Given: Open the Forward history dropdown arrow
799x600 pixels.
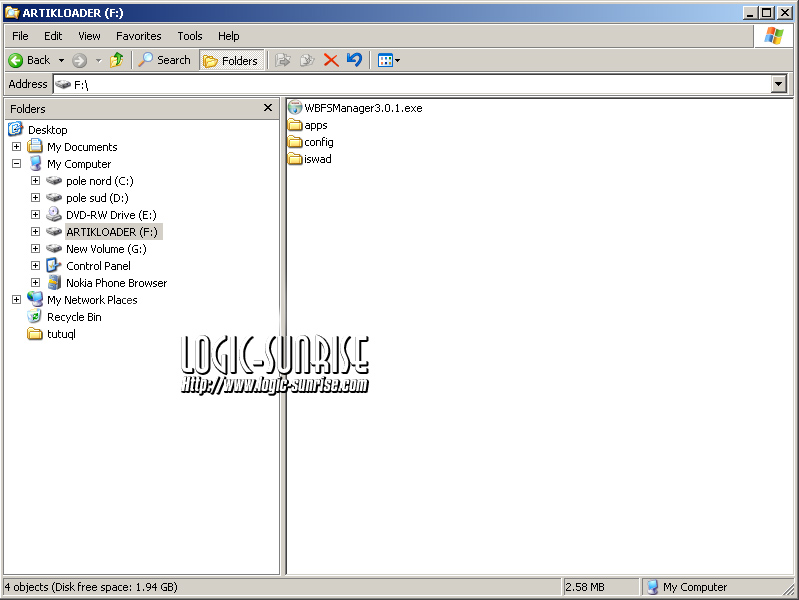Looking at the screenshot, I should tap(99, 60).
